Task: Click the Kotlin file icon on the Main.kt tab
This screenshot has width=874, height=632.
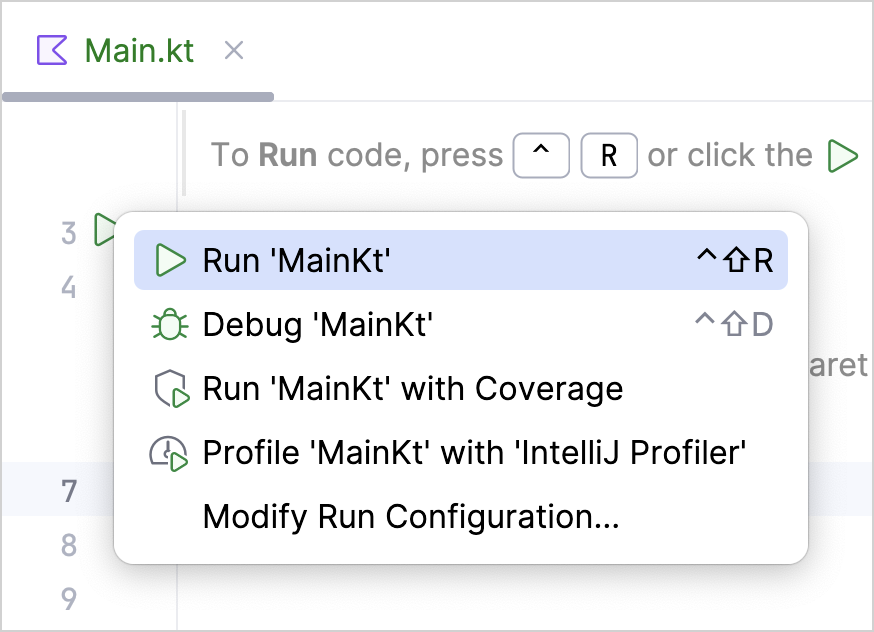Action: pos(52,50)
